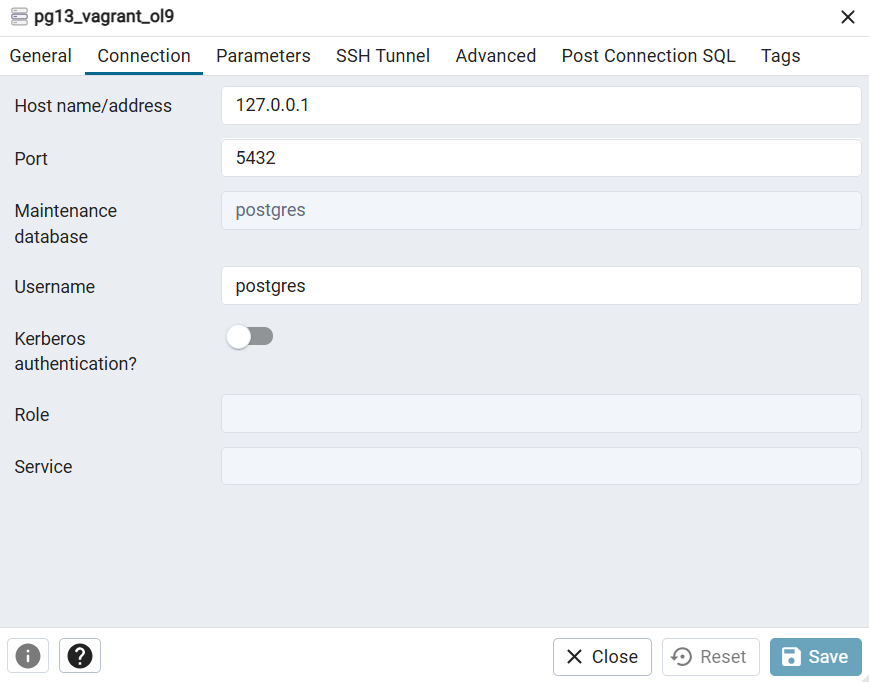Open the Advanced tab

496,56
